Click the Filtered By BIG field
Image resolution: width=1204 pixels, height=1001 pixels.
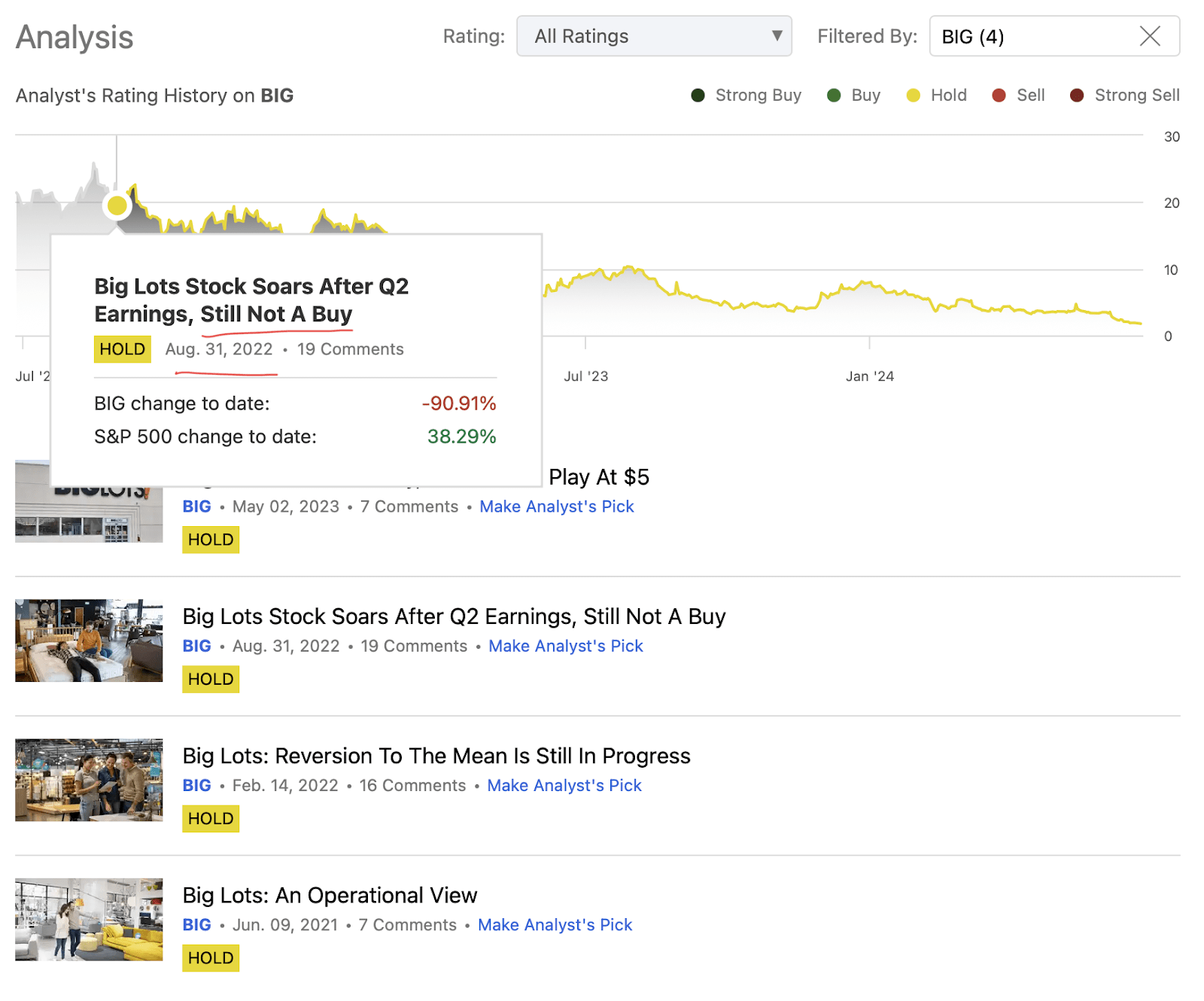[1031, 36]
